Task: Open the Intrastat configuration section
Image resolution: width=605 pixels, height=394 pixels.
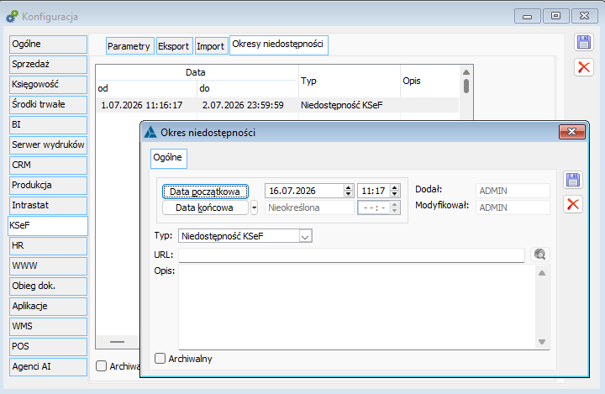Action: pyautogui.click(x=48, y=205)
